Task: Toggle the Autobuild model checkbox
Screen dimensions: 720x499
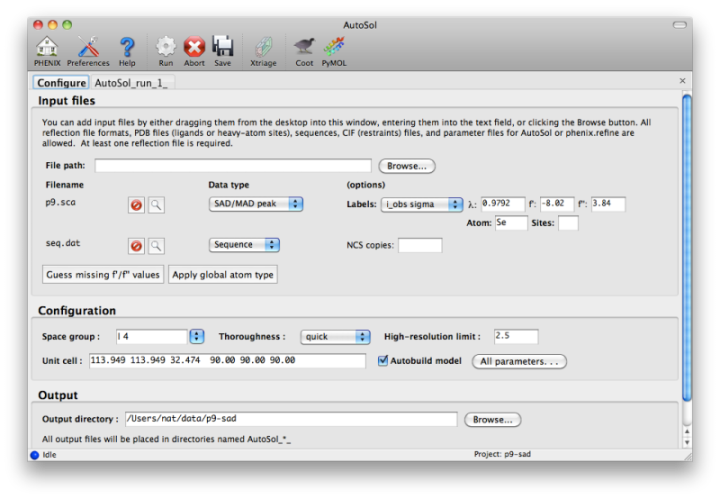Action: (383, 361)
